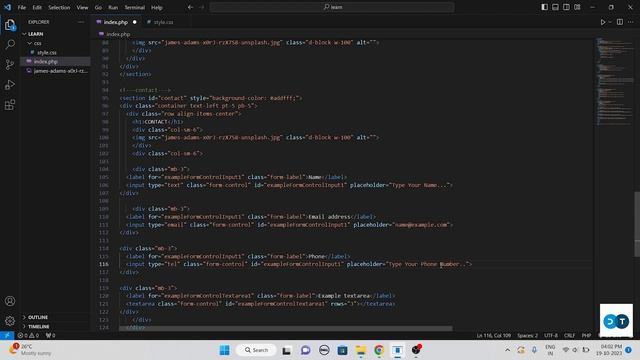The image size is (640, 360).
Task: Open the Extensions view
Action: pos(10,105)
